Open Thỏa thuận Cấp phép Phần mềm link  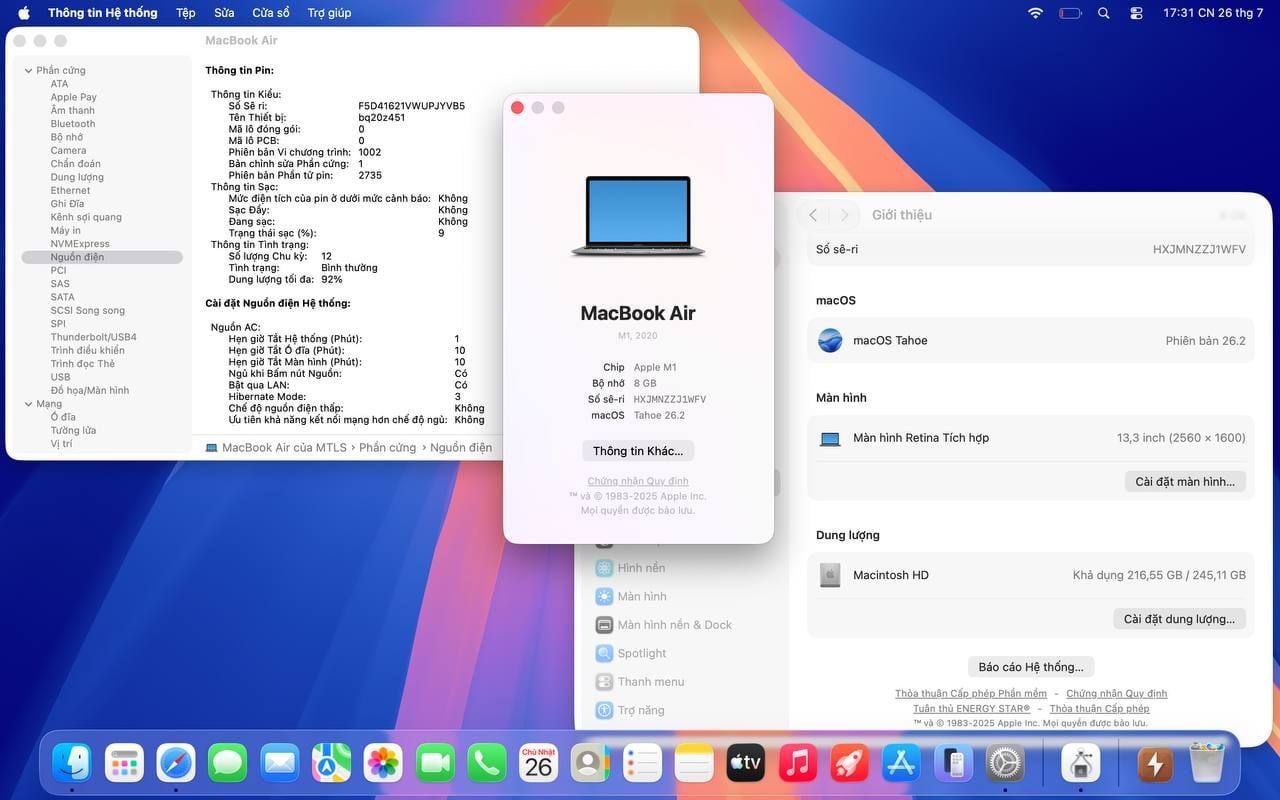coord(971,694)
